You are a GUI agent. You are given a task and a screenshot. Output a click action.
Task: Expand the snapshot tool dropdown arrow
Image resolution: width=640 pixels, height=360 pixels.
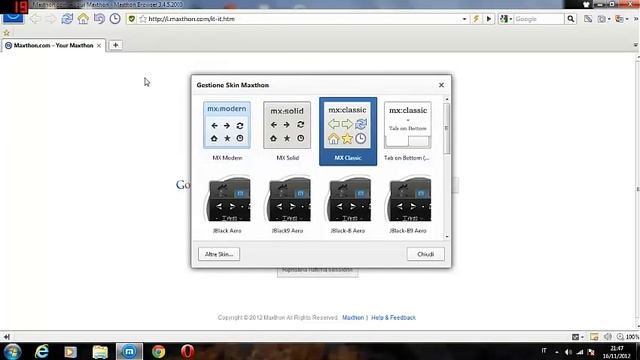tap(609, 19)
